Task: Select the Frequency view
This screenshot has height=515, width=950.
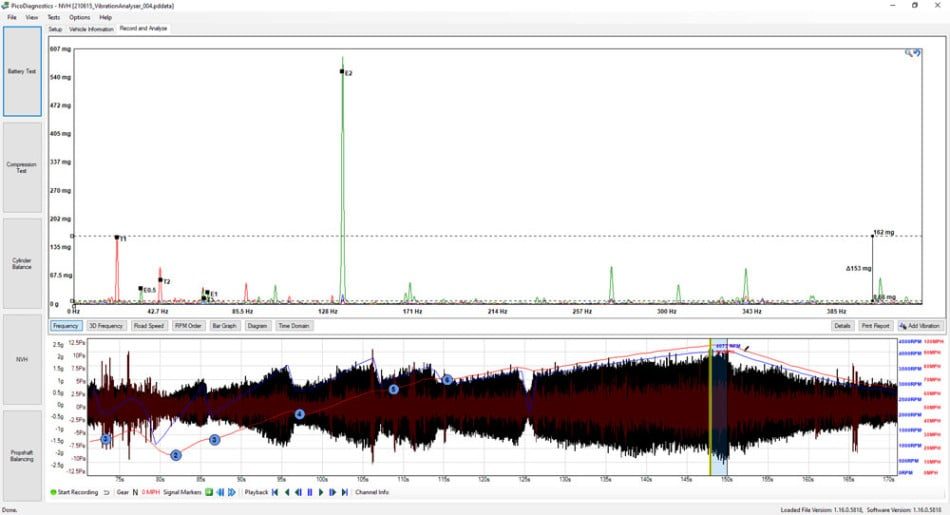Action: pyautogui.click(x=65, y=326)
